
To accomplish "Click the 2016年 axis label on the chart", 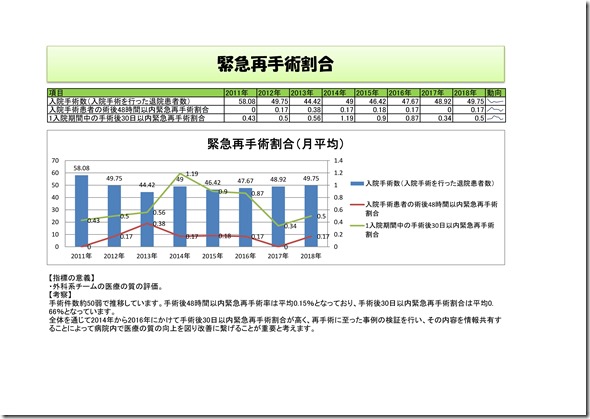I will (x=245, y=256).
